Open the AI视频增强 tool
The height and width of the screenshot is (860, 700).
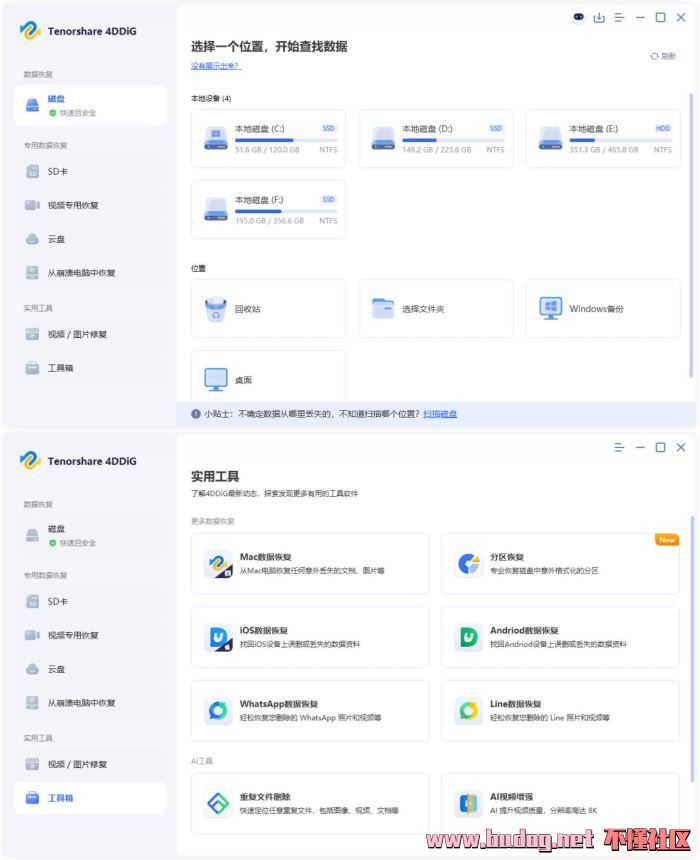(560, 803)
